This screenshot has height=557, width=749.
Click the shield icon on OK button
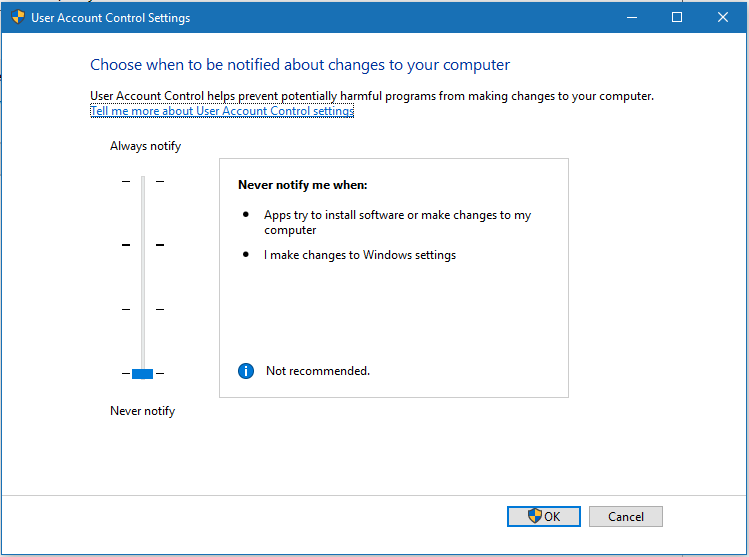click(x=535, y=516)
